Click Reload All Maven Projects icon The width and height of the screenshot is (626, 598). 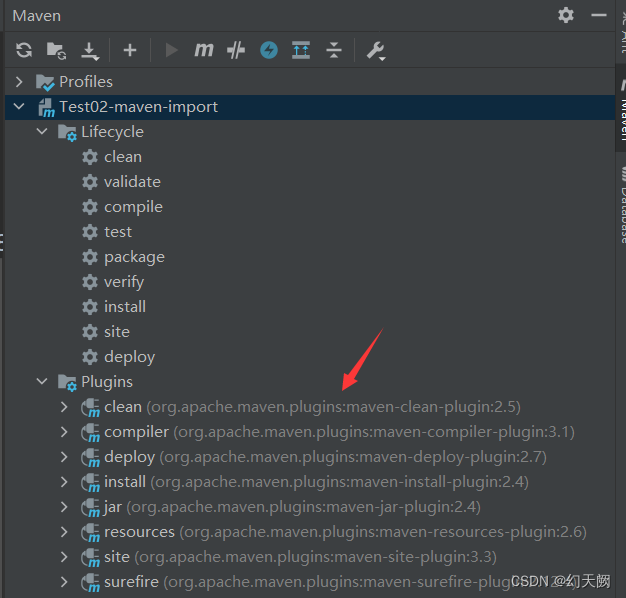click(24, 50)
